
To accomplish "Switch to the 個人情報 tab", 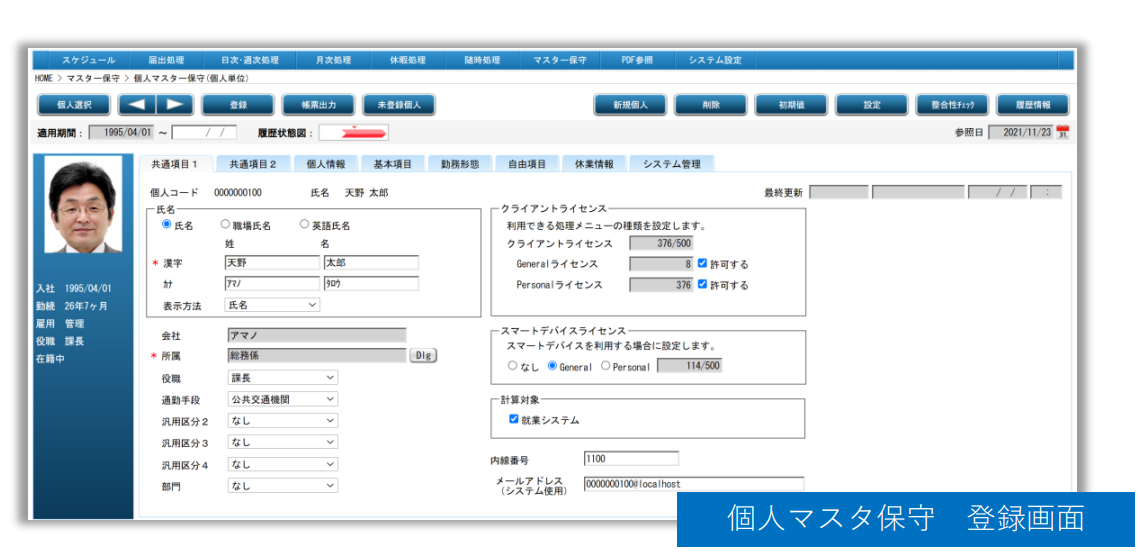I will [325, 164].
